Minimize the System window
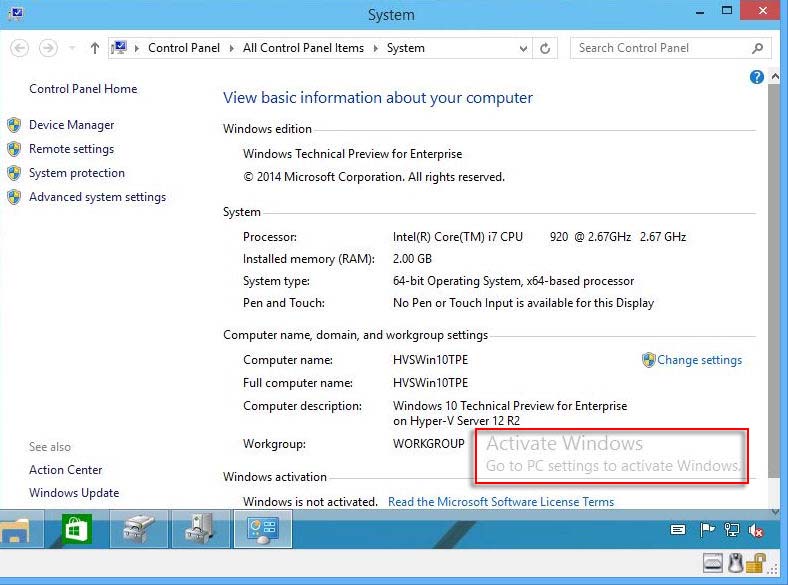 coord(700,11)
